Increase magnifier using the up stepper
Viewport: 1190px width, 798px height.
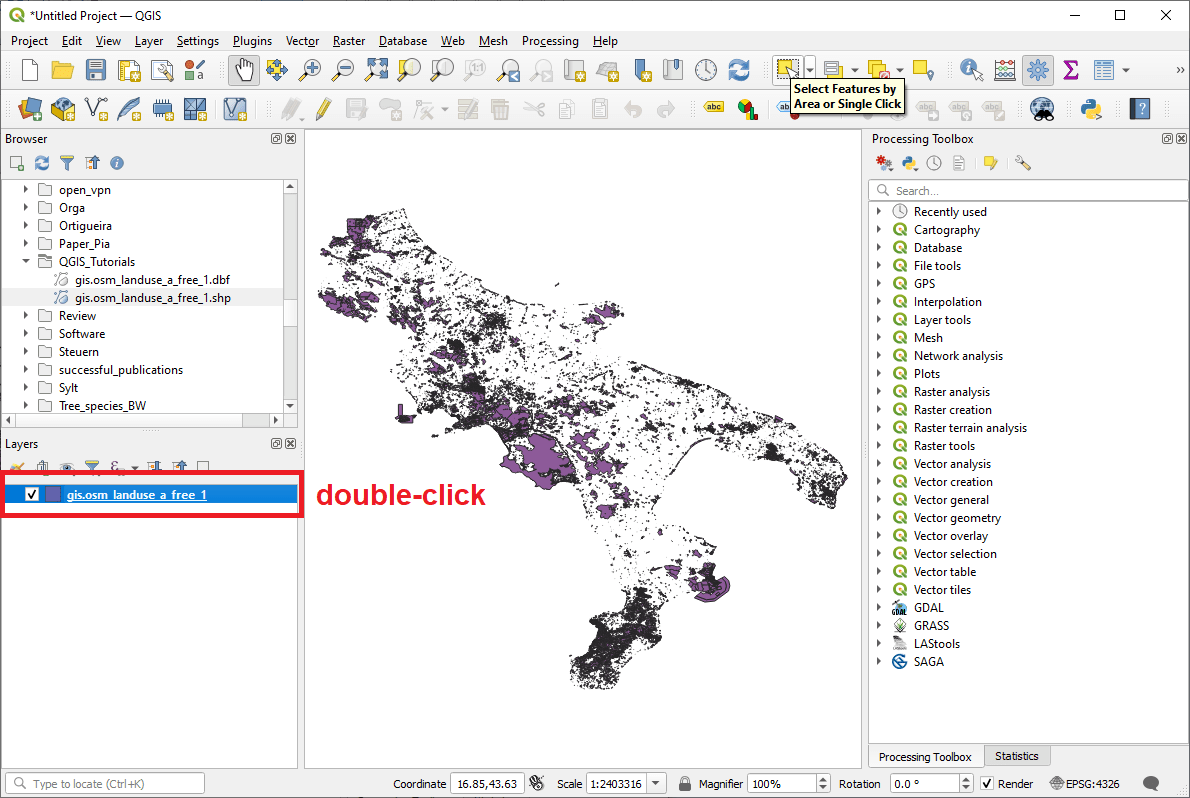pyautogui.click(x=823, y=779)
